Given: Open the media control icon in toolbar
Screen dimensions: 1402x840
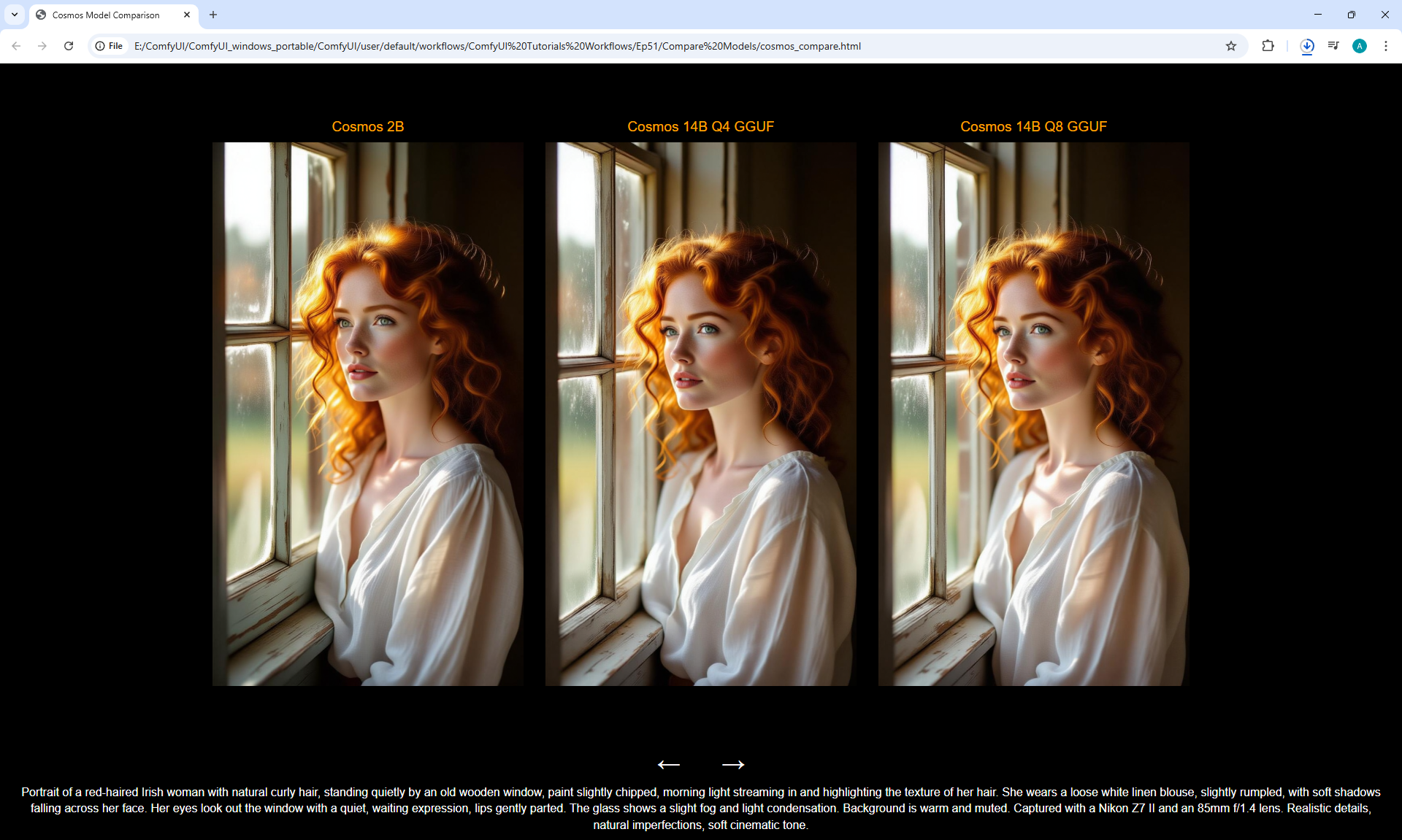Looking at the screenshot, I should pyautogui.click(x=1333, y=46).
